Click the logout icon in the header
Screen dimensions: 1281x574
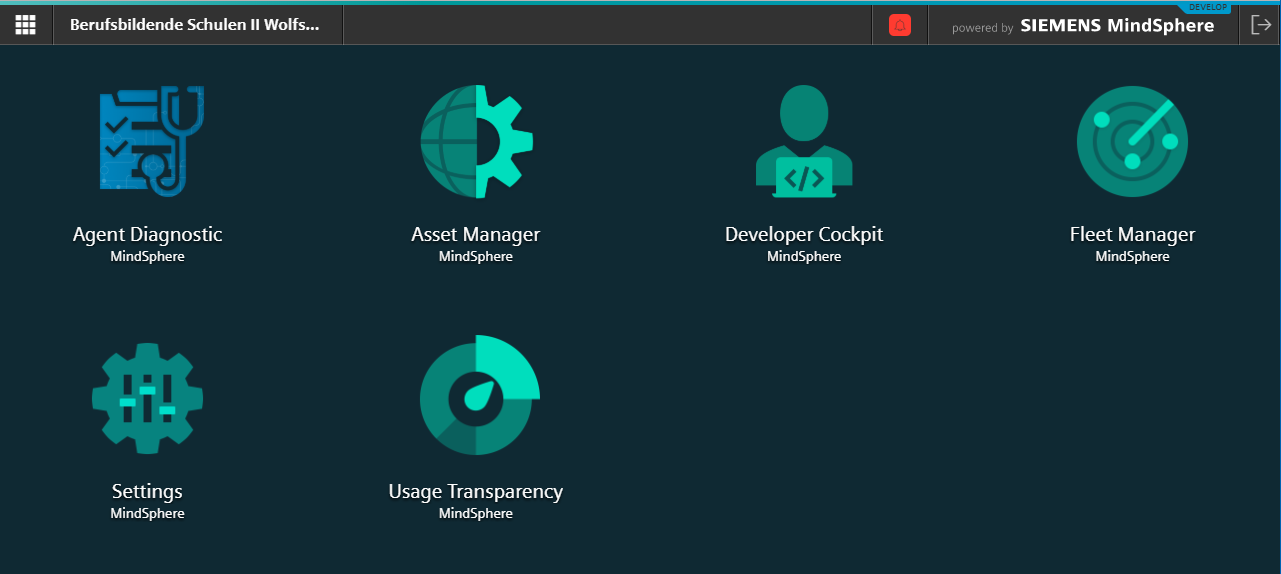[1260, 26]
